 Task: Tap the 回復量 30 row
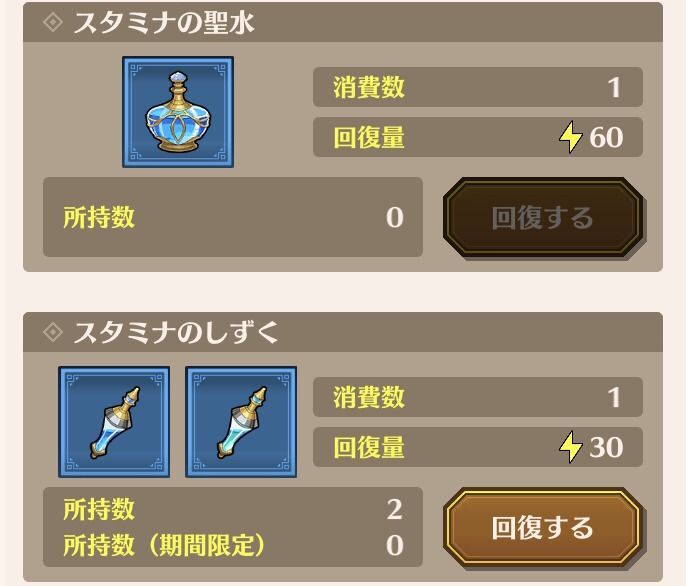478,447
